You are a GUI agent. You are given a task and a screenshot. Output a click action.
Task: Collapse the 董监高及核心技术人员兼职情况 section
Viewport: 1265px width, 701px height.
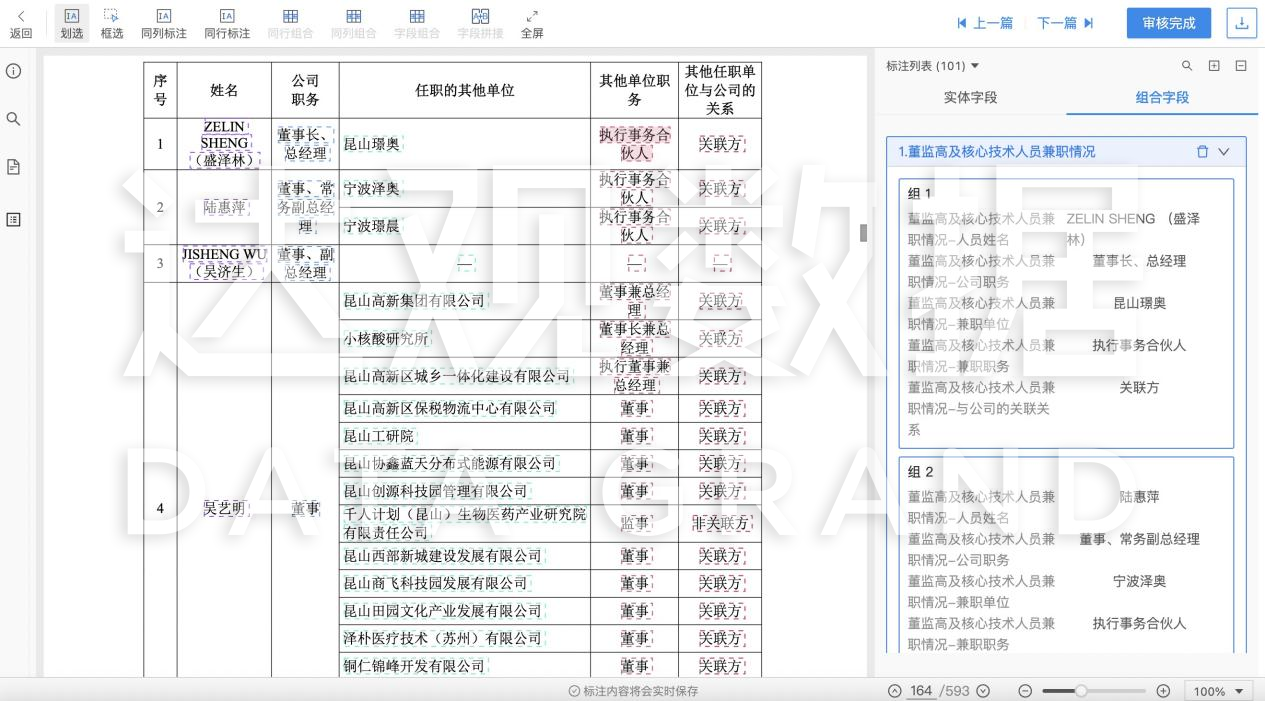click(1224, 152)
